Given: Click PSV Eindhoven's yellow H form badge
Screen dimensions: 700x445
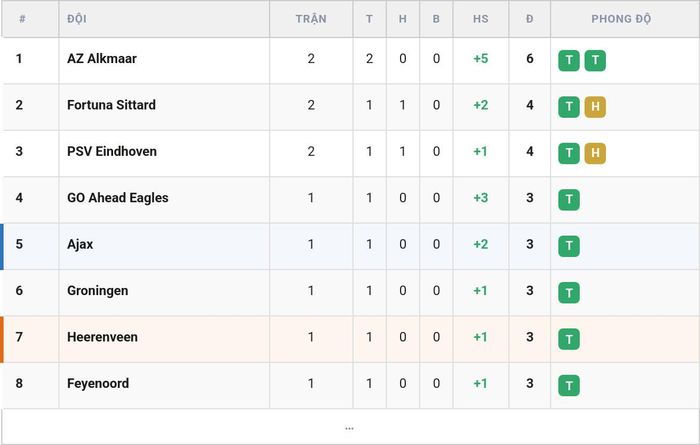Looking at the screenshot, I should [x=595, y=153].
